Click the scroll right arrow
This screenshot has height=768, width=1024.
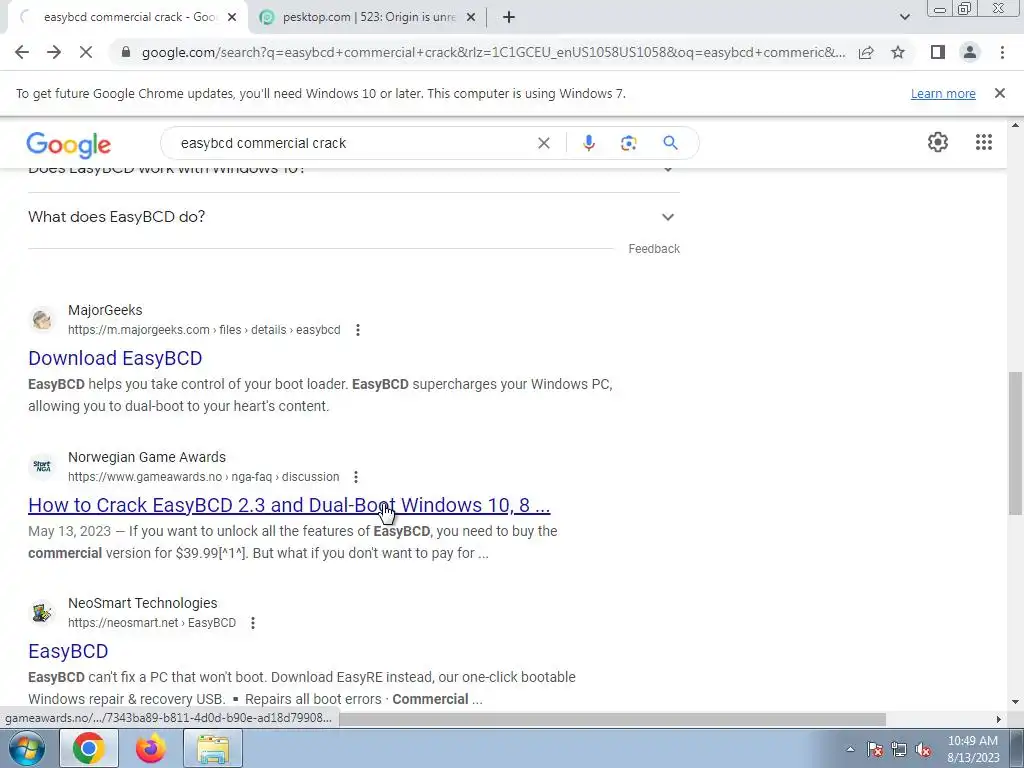click(x=999, y=719)
